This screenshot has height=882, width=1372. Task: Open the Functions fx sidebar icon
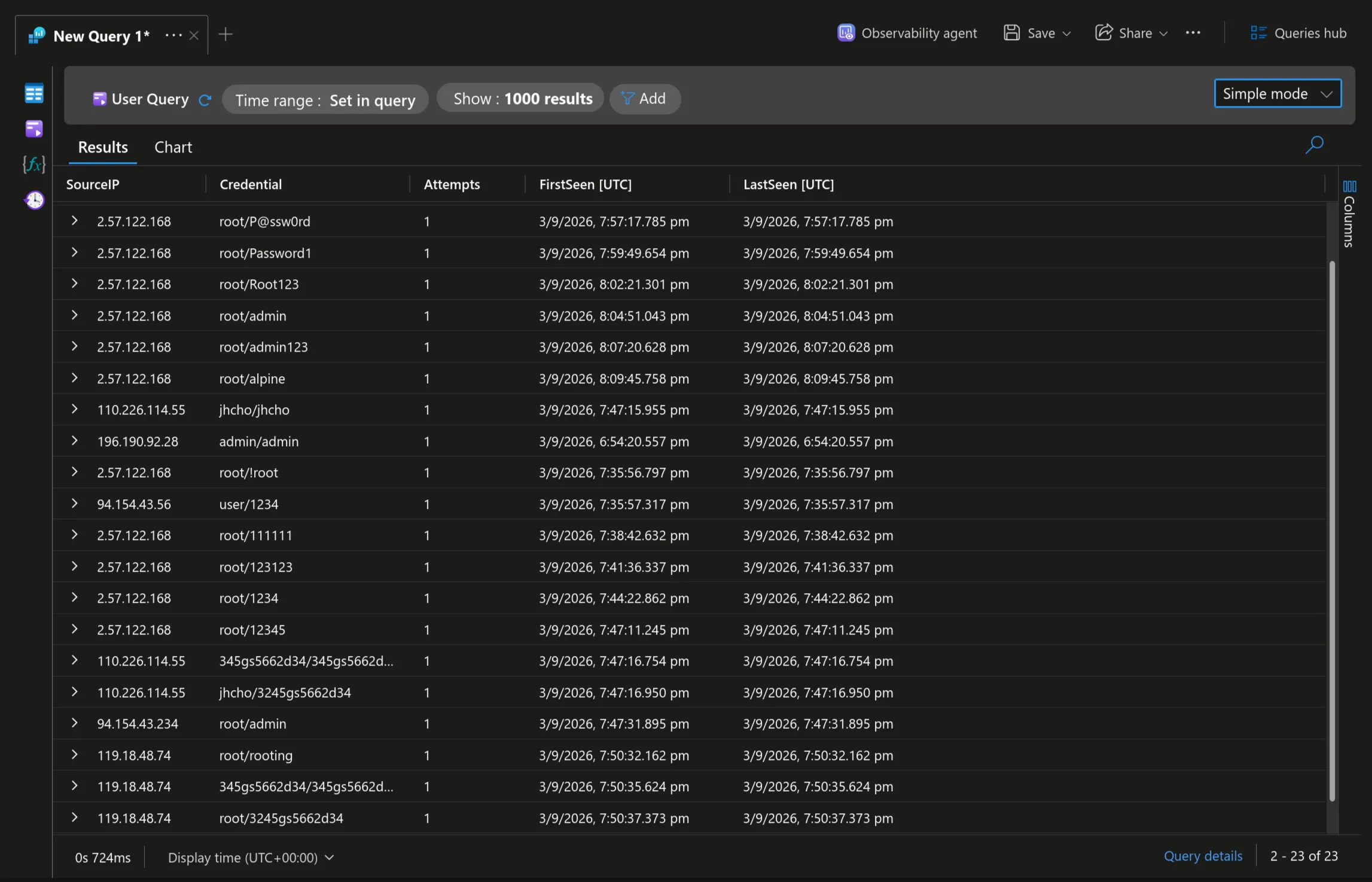(x=34, y=164)
